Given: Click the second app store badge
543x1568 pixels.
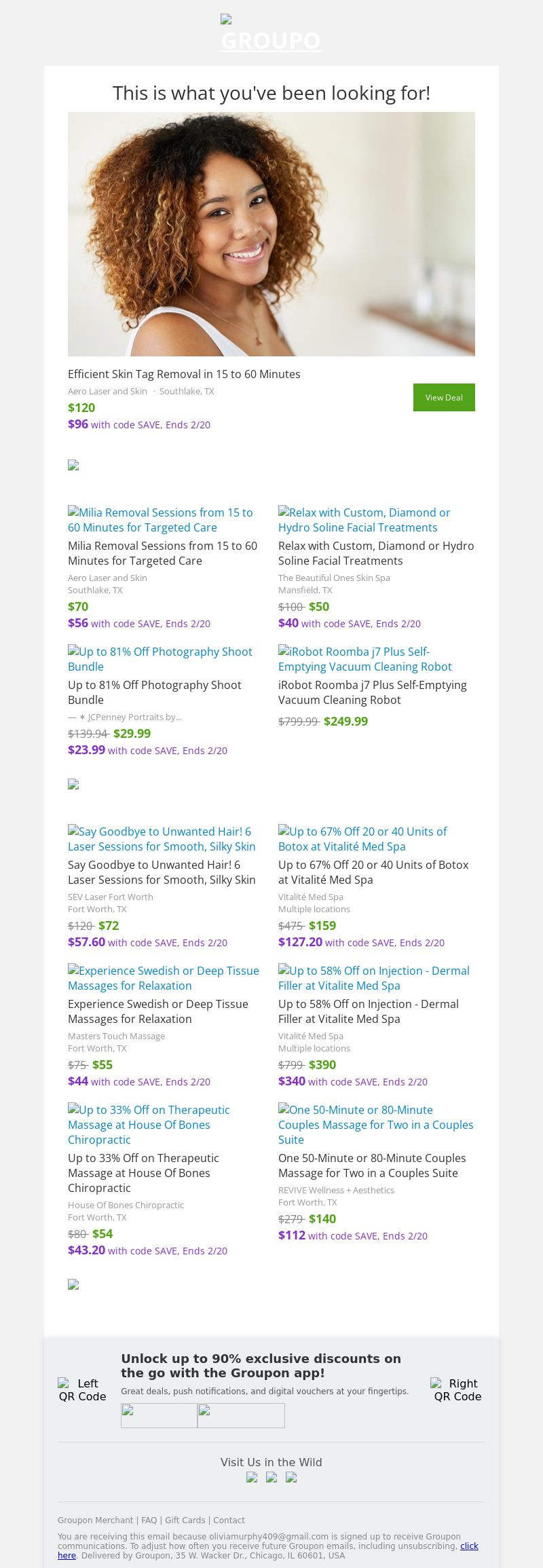Looking at the screenshot, I should point(241,1415).
